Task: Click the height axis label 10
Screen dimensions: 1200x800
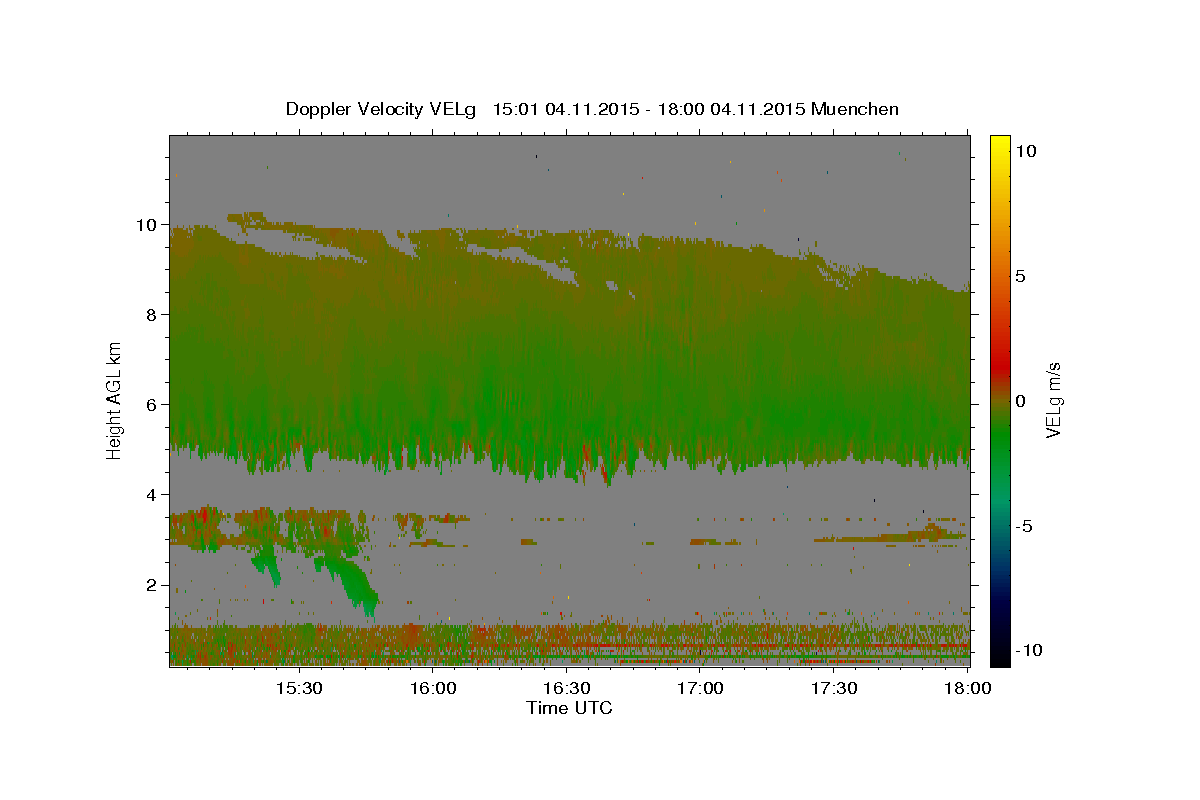Action: pyautogui.click(x=149, y=225)
